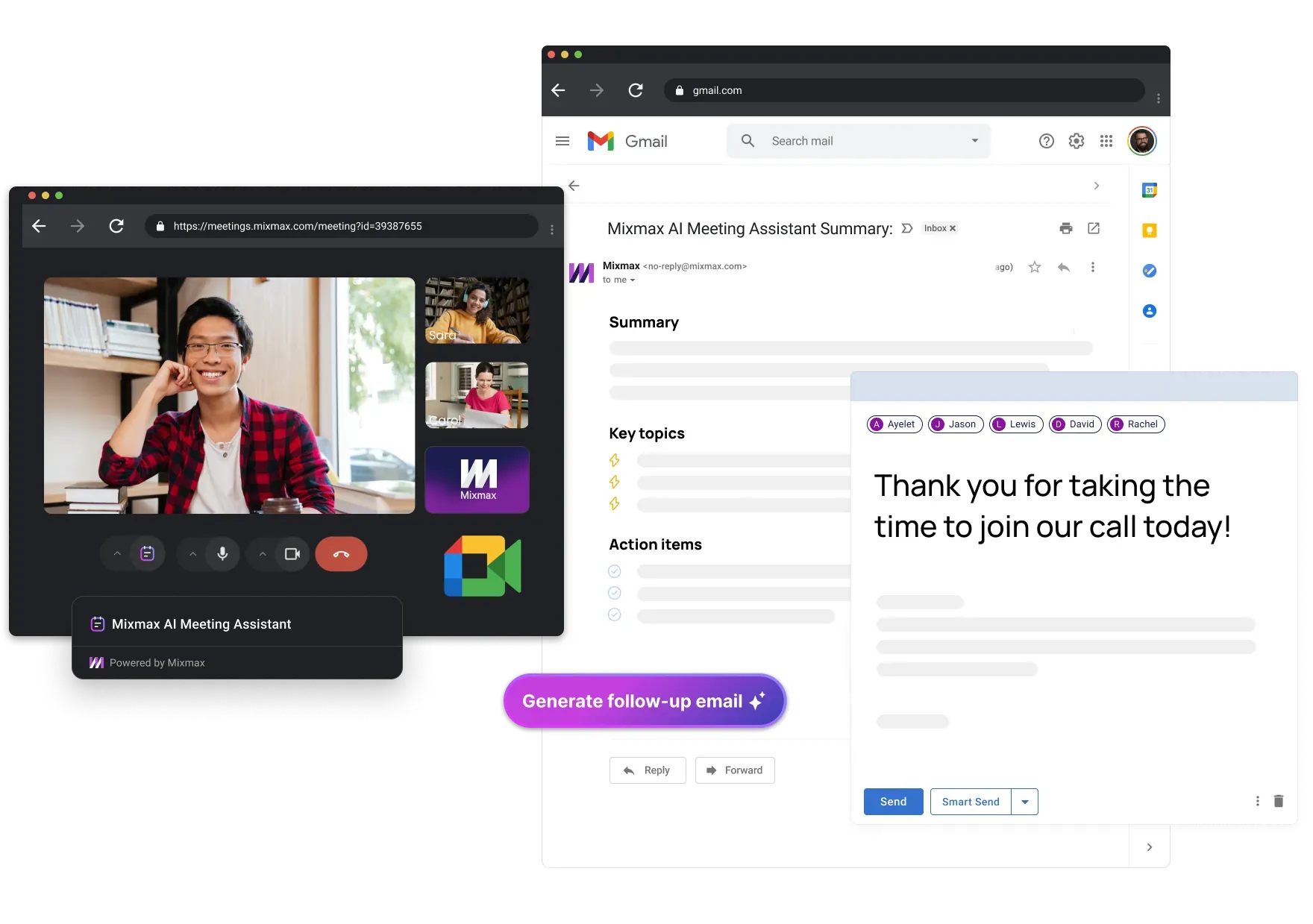Expand options next to notes icon
The width and height of the screenshot is (1313, 924).
117,554
